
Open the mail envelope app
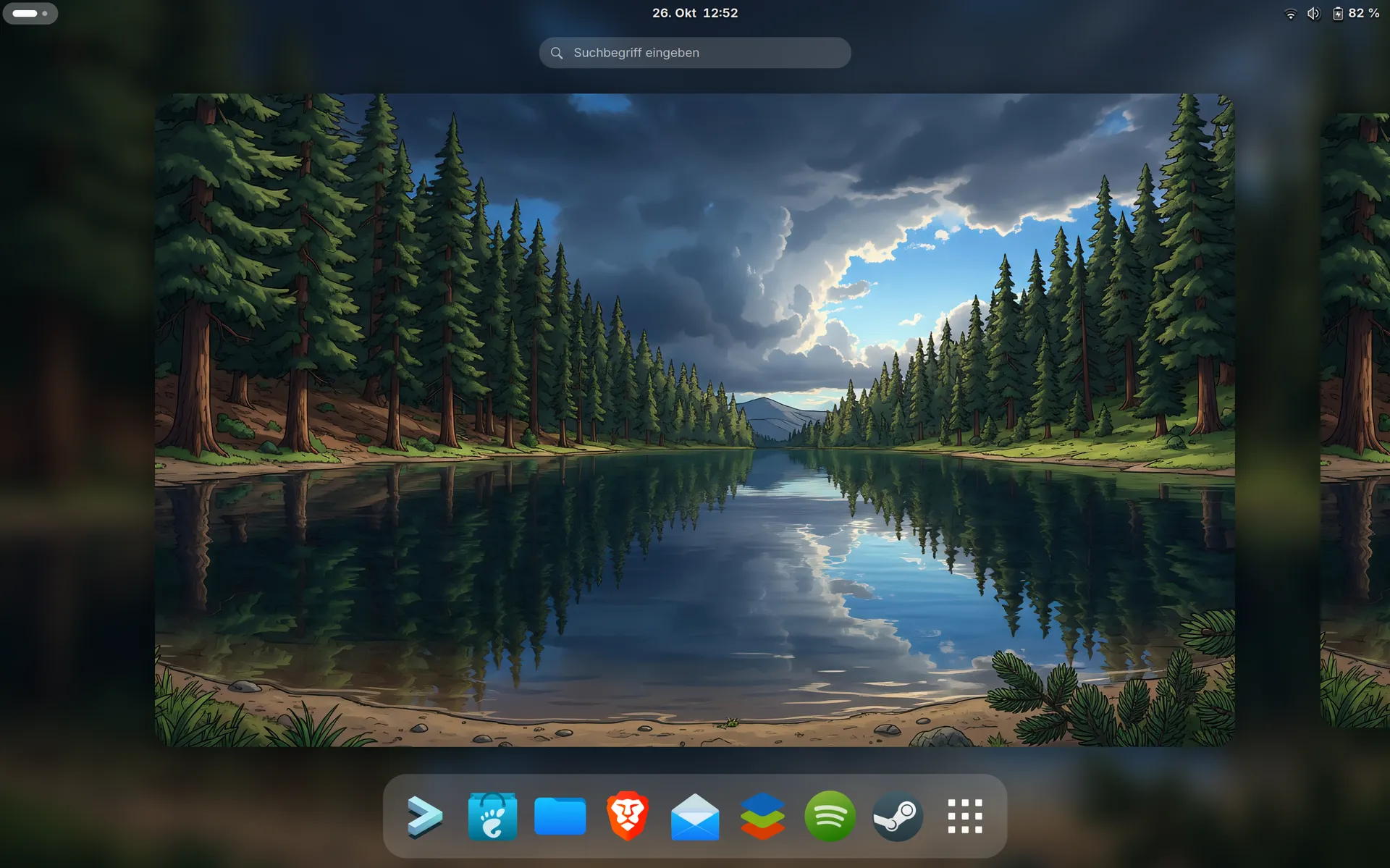pos(695,817)
